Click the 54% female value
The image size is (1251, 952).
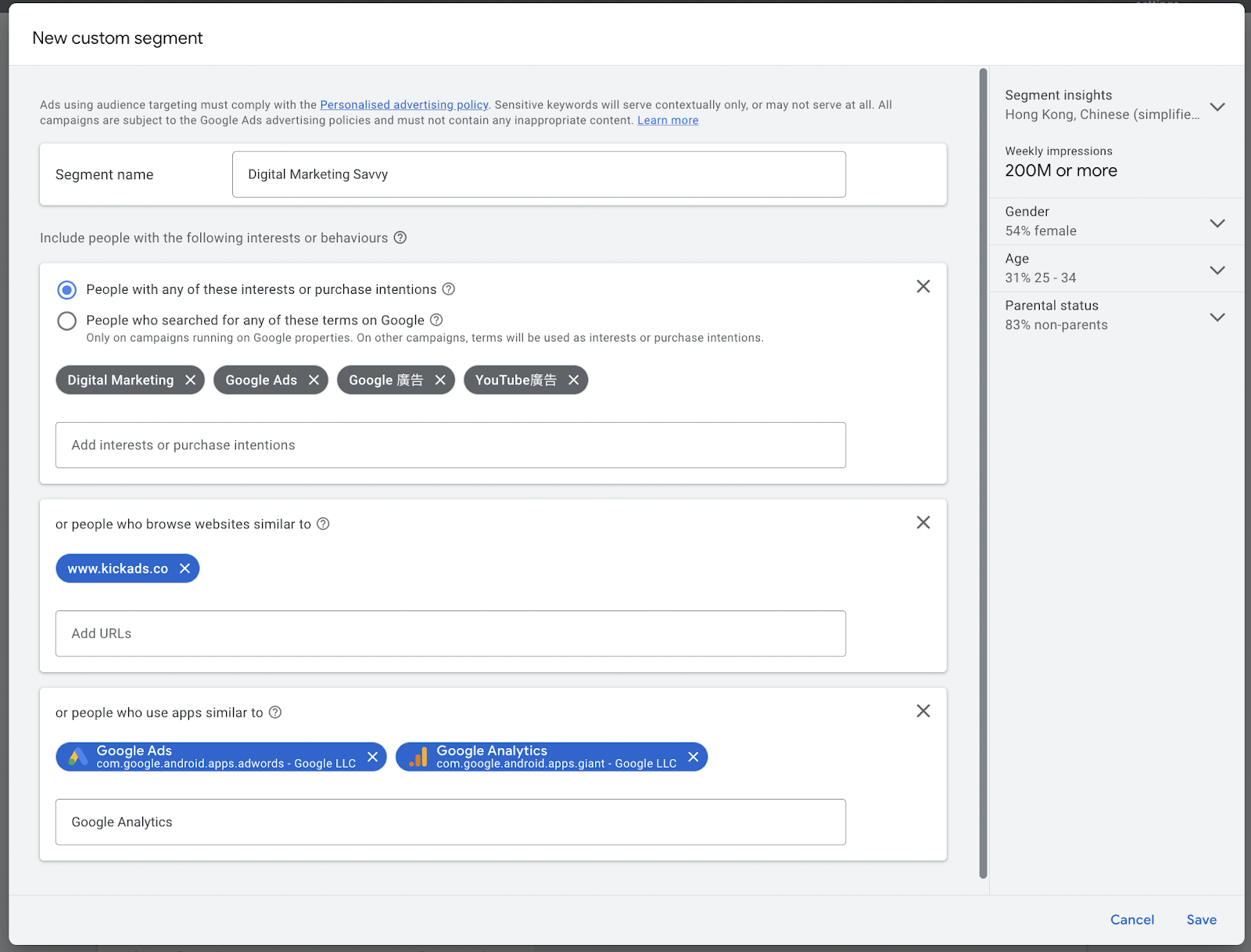(x=1041, y=231)
